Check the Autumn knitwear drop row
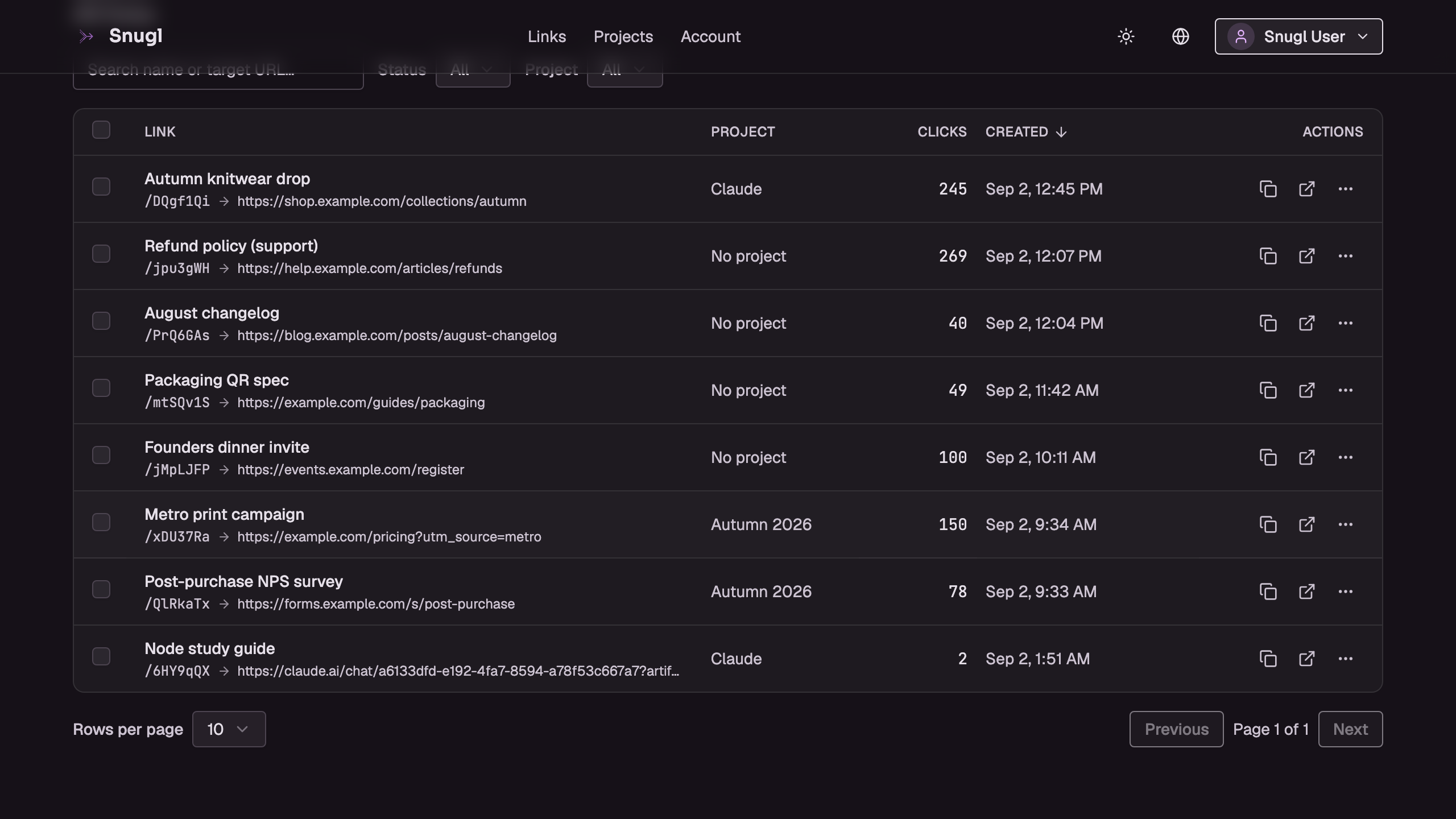Image resolution: width=1456 pixels, height=819 pixels. click(101, 187)
